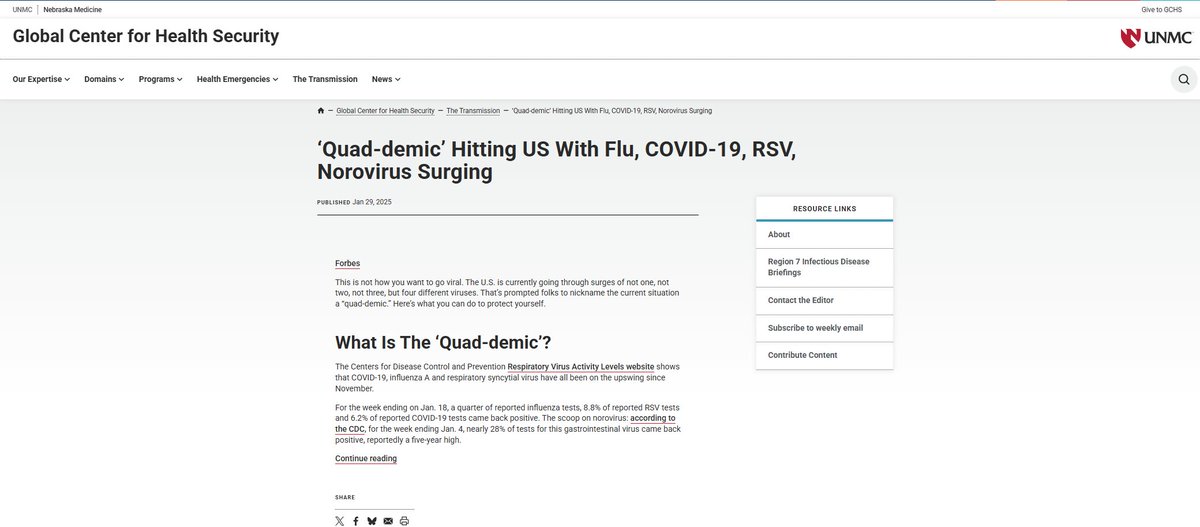Click the Global Center for Health Security title
The width and height of the screenshot is (1200, 527).
(x=146, y=37)
